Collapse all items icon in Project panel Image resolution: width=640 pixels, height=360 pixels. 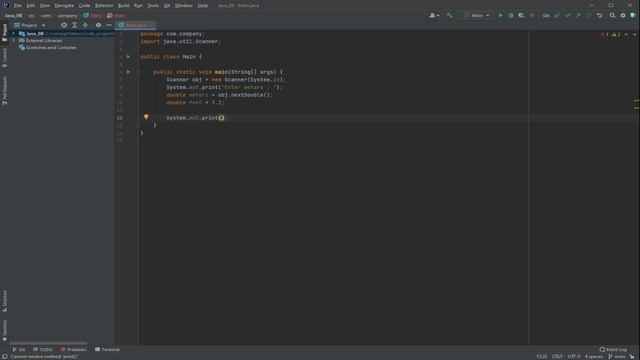[85, 25]
